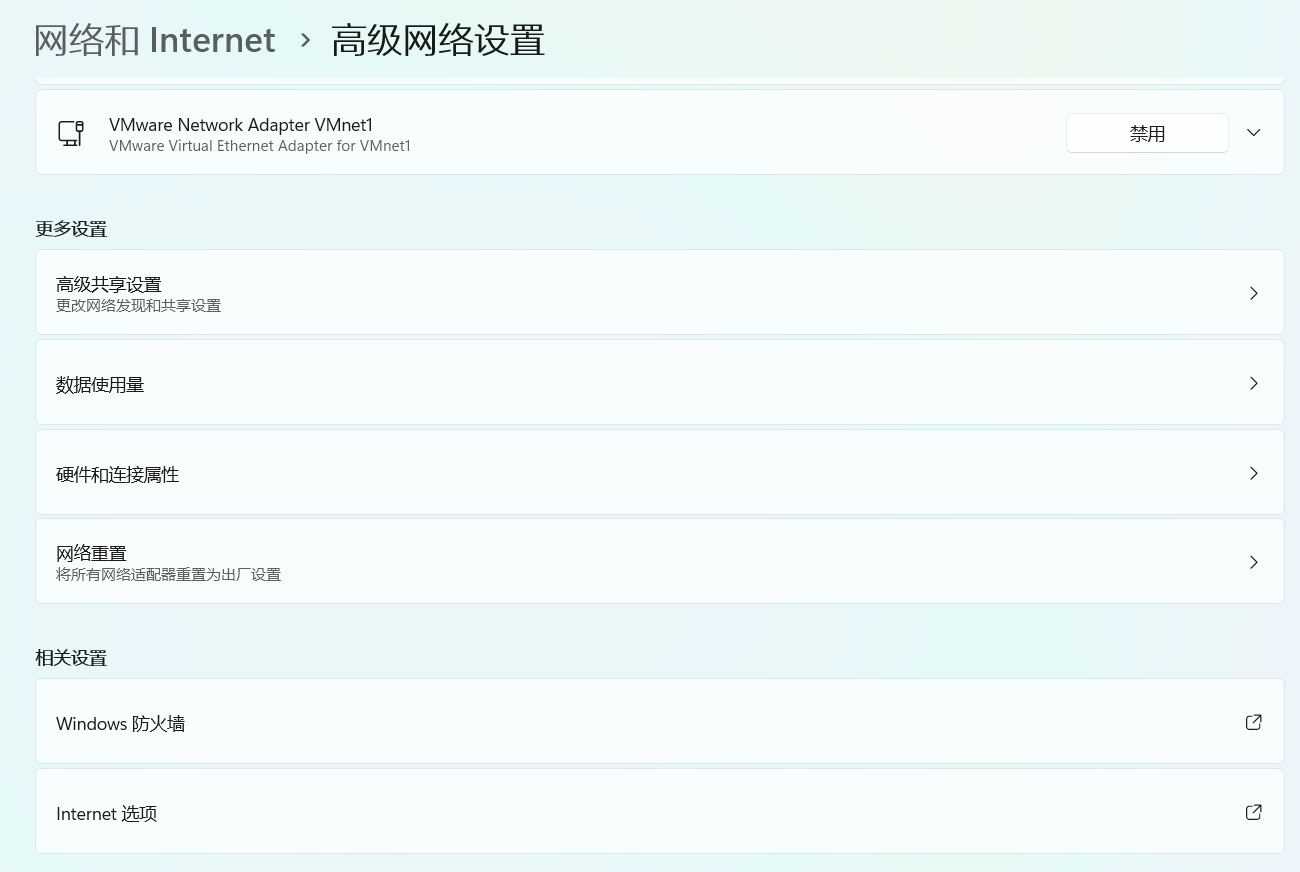Click the breadcrumb separator chevron in the title
This screenshot has width=1300, height=872.
click(x=305, y=41)
